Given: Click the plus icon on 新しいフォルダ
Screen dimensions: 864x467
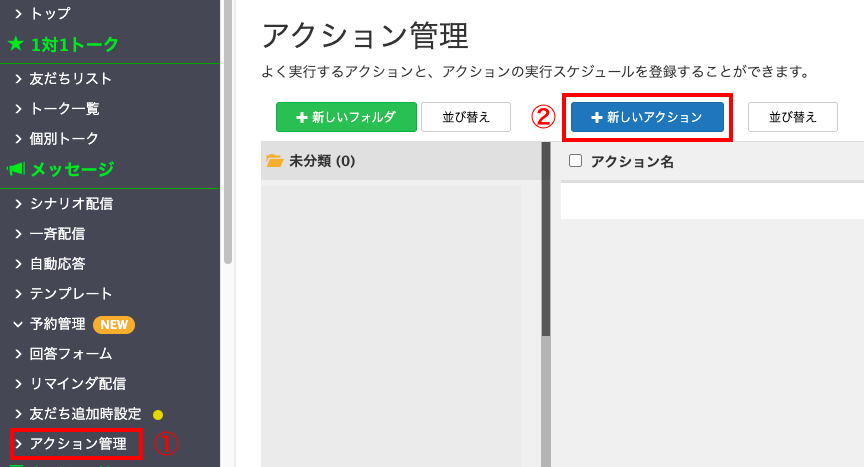Looking at the screenshot, I should [301, 117].
